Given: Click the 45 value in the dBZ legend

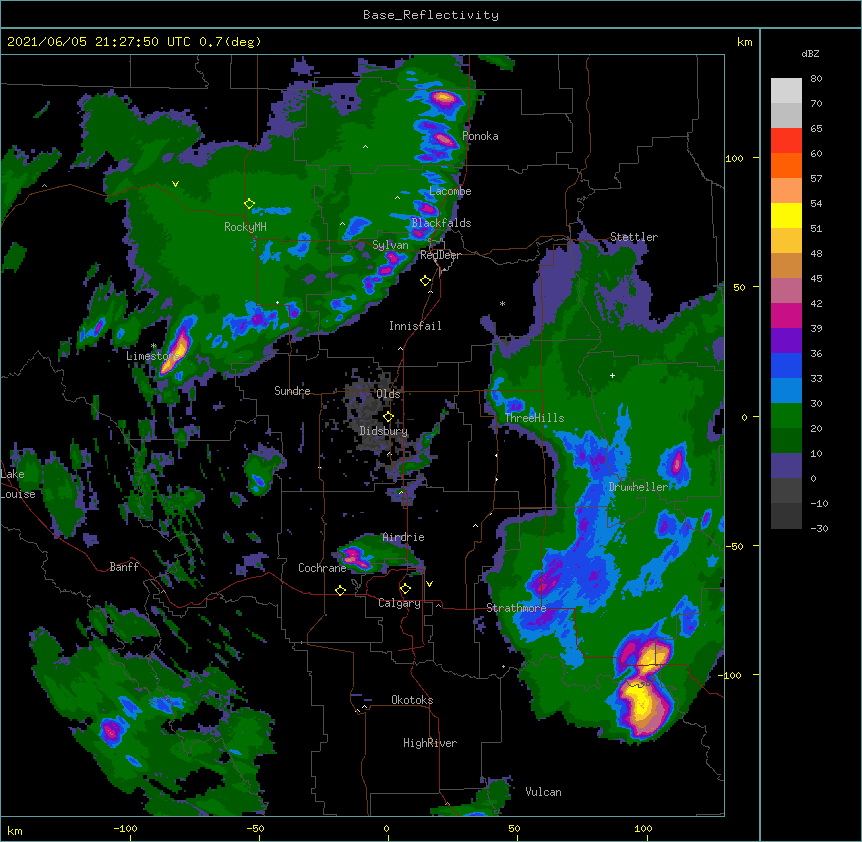Looking at the screenshot, I should 816,279.
